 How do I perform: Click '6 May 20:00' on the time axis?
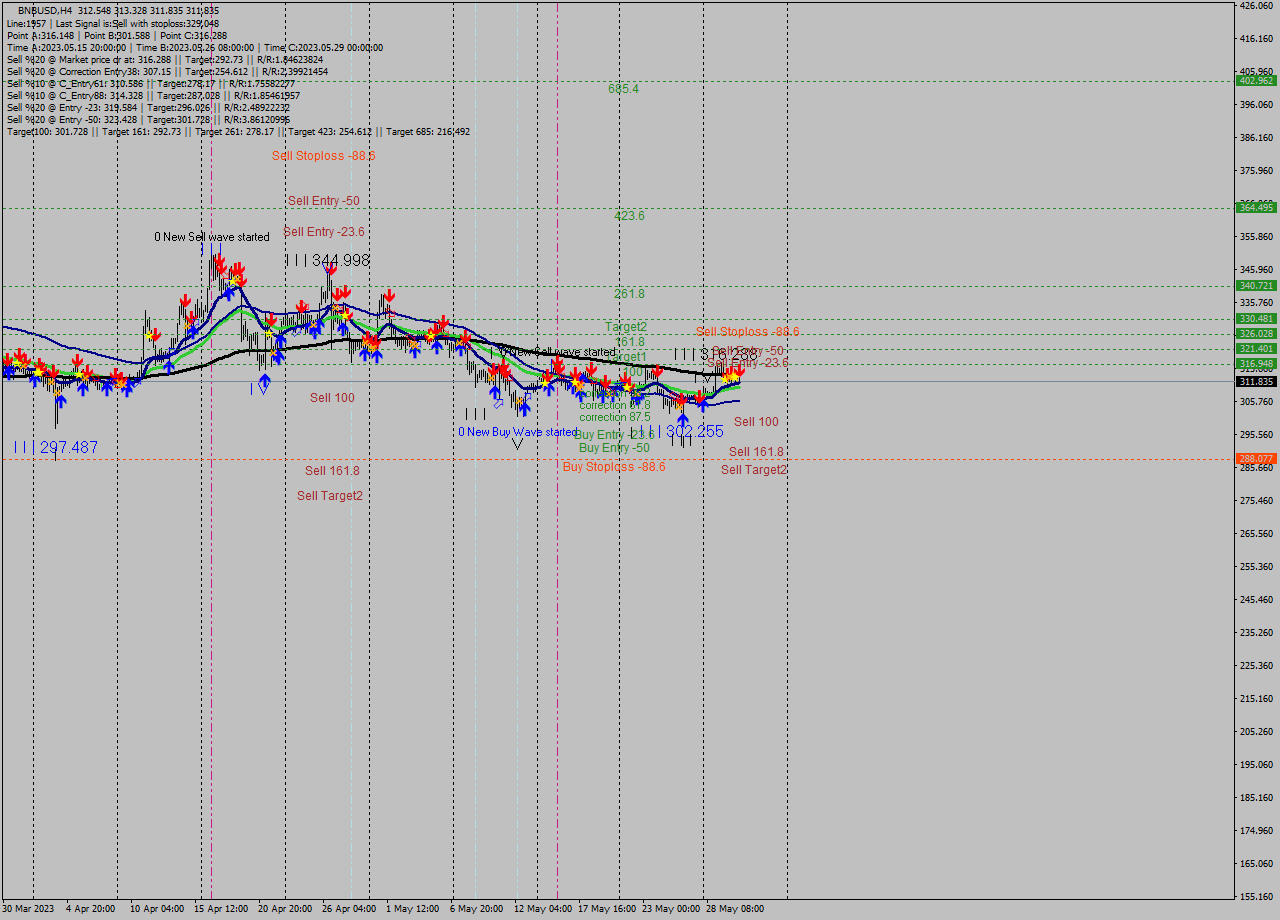coord(477,909)
